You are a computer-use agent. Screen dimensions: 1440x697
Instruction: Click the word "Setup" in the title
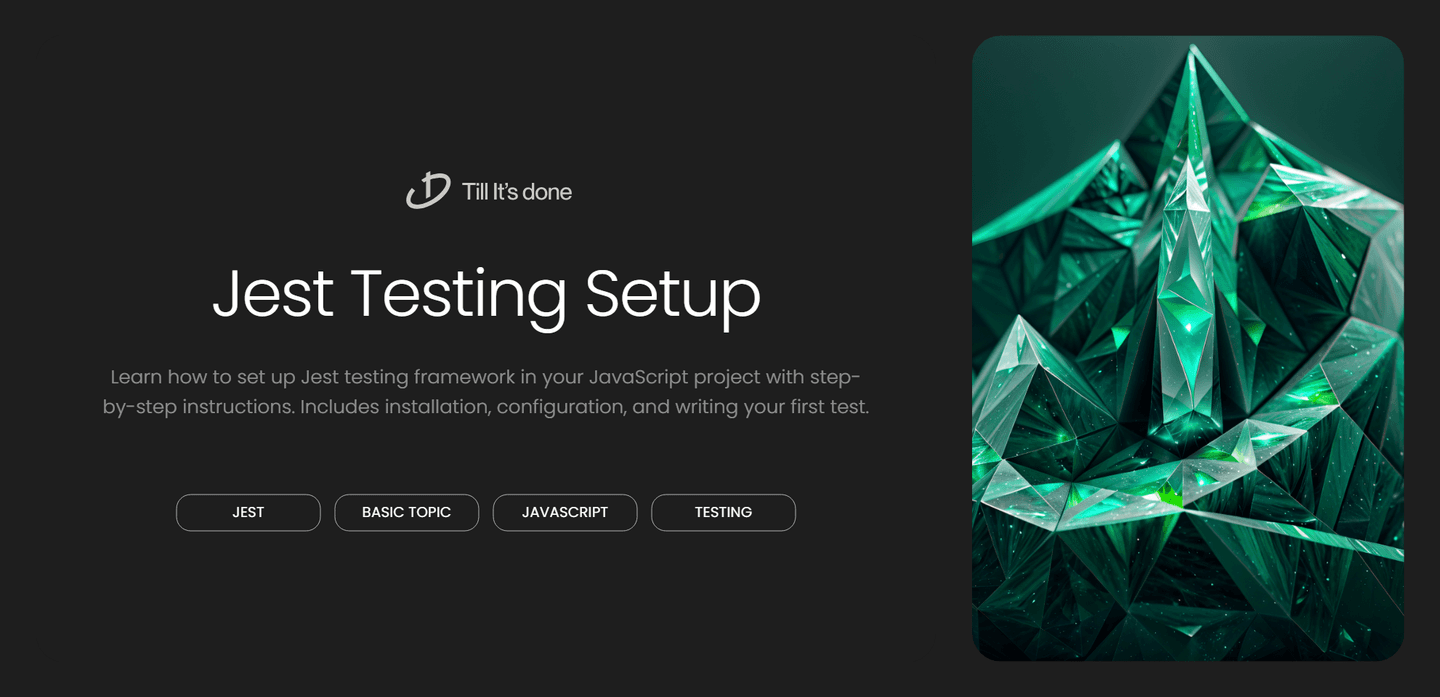pos(672,293)
